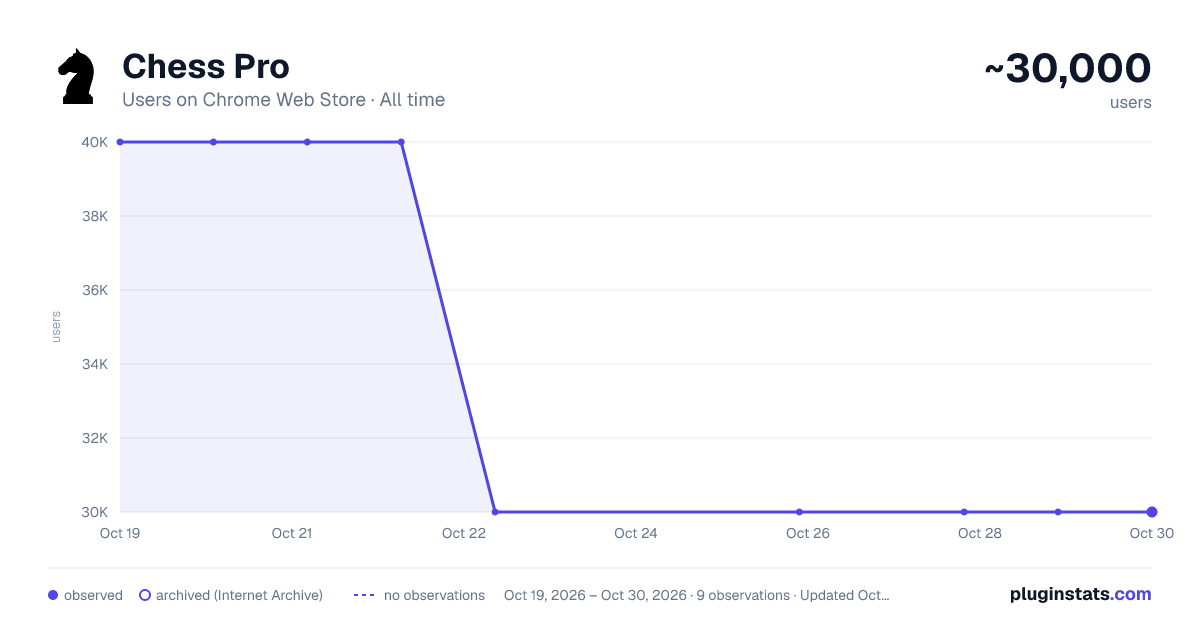Click the date range and observations footer text
Screen dimensions: 1200x630
pos(697,595)
